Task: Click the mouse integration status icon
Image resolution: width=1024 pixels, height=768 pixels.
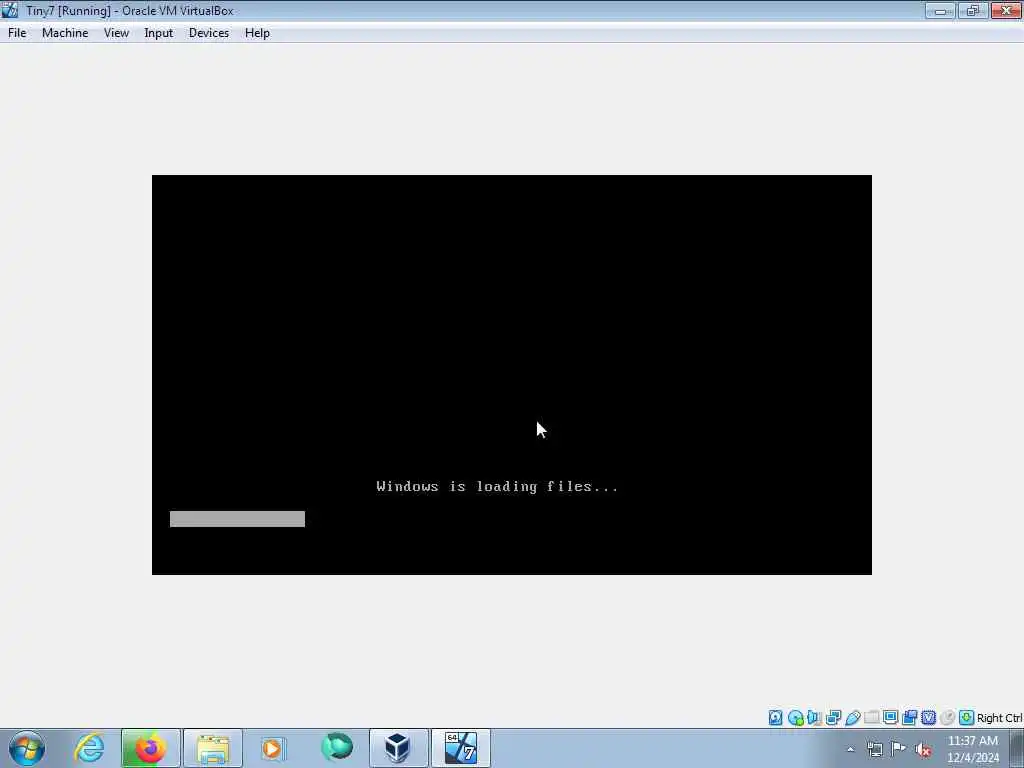Action: (948, 718)
